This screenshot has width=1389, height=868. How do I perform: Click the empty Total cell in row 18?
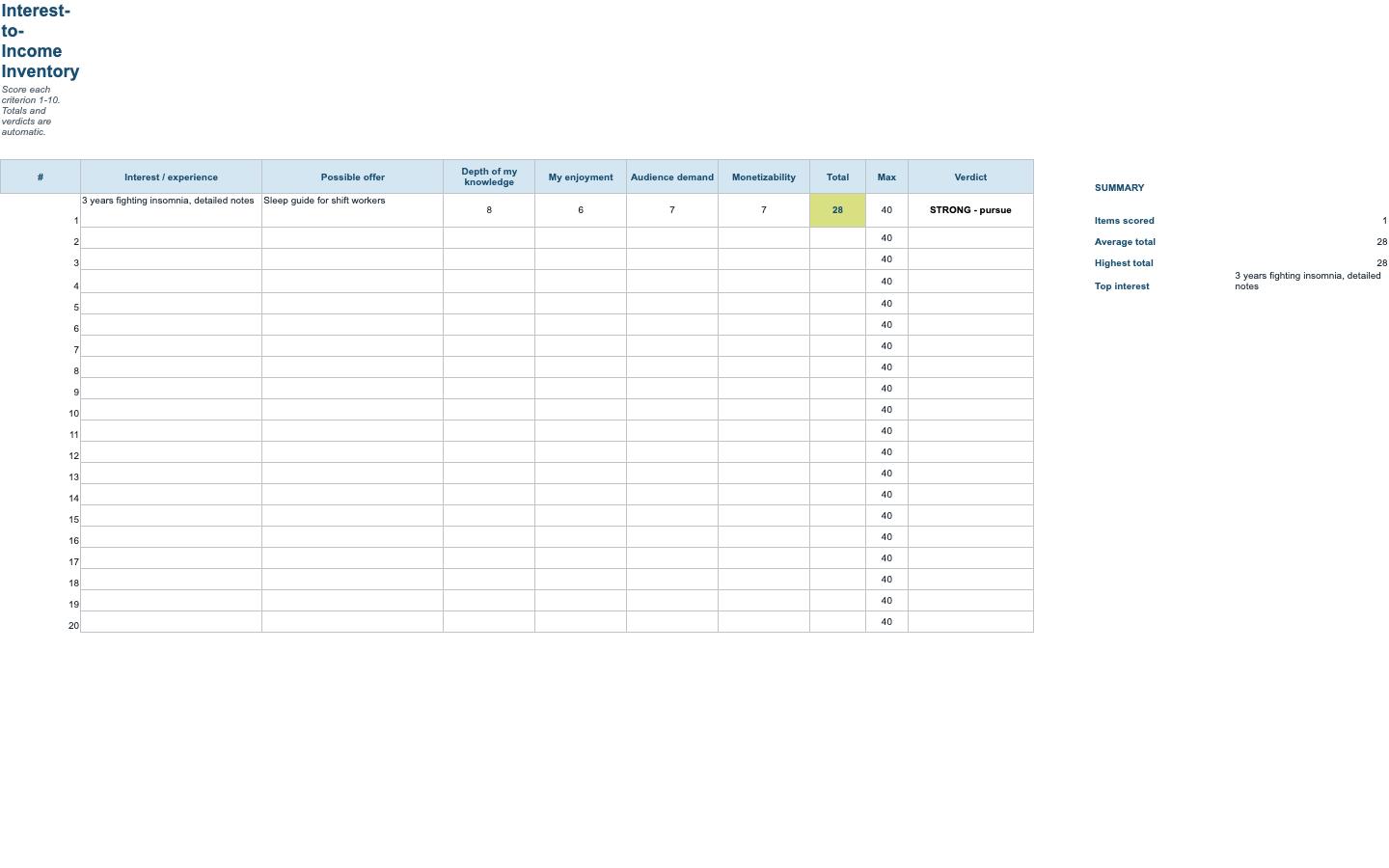click(837, 580)
